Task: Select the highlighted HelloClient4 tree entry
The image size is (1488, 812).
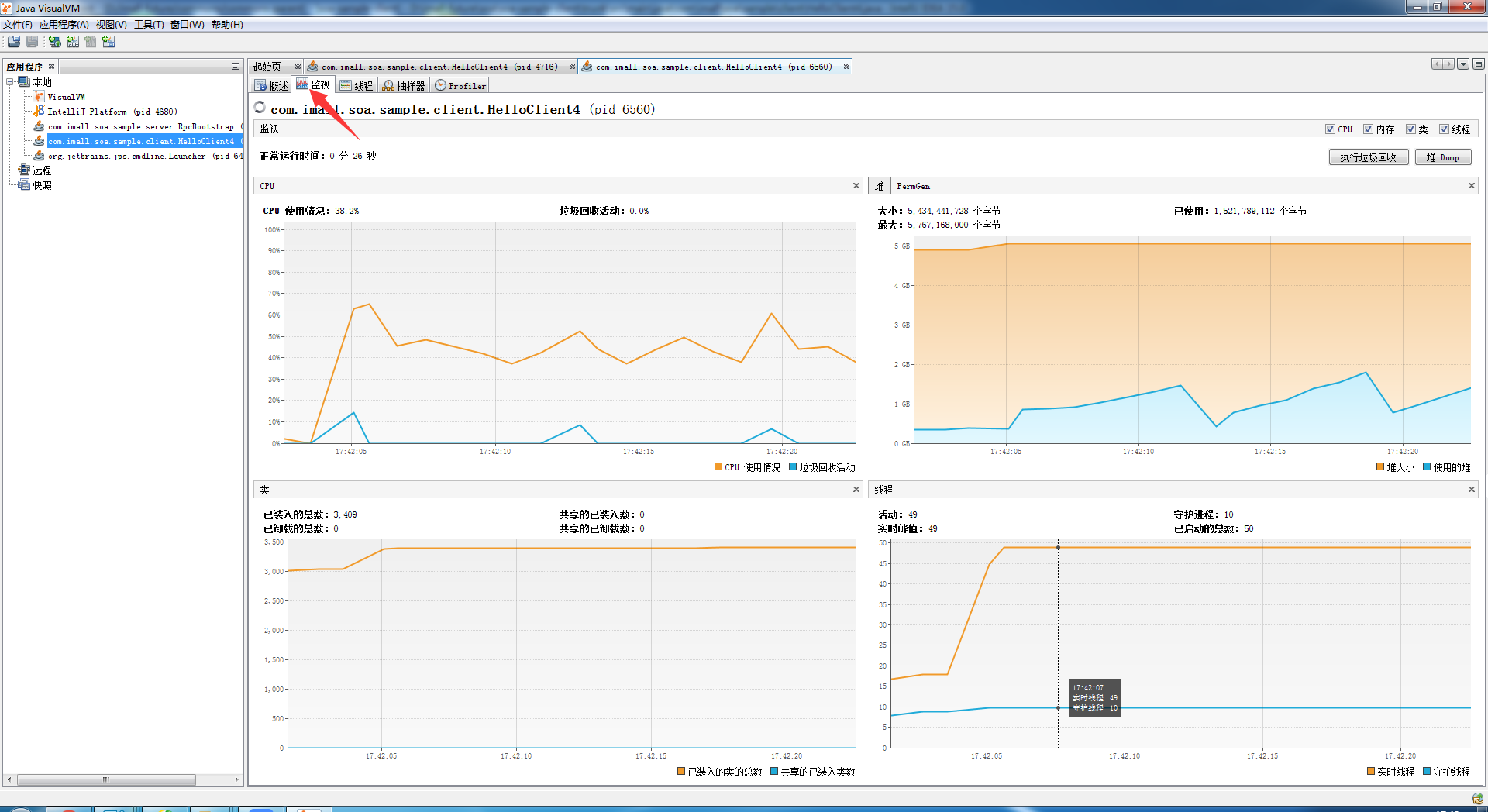Action: tap(145, 141)
